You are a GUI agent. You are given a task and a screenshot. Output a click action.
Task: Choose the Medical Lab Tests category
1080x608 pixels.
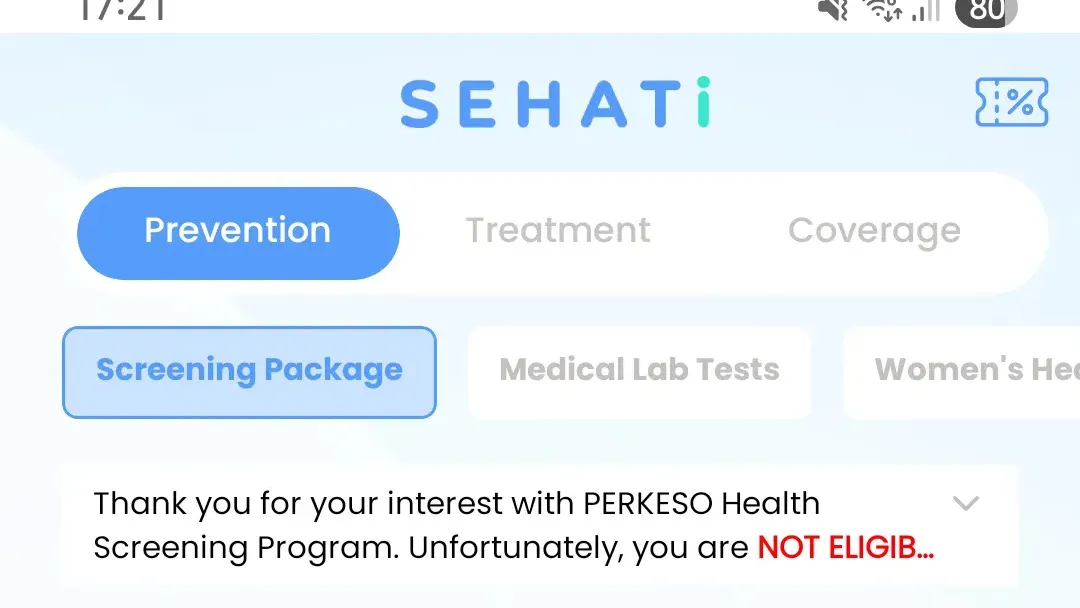[639, 371]
